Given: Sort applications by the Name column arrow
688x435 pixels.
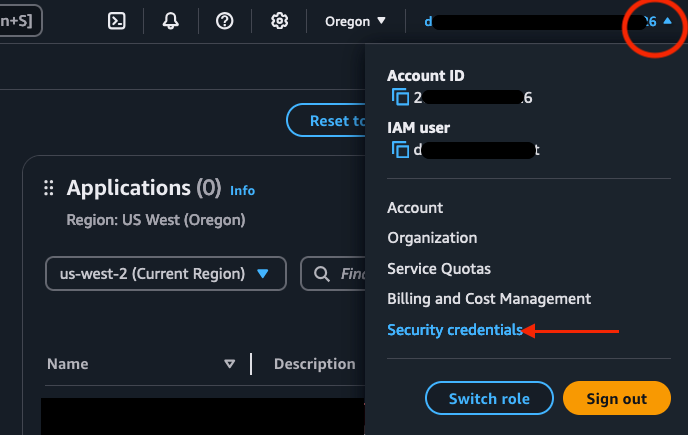Looking at the screenshot, I should coord(229,364).
